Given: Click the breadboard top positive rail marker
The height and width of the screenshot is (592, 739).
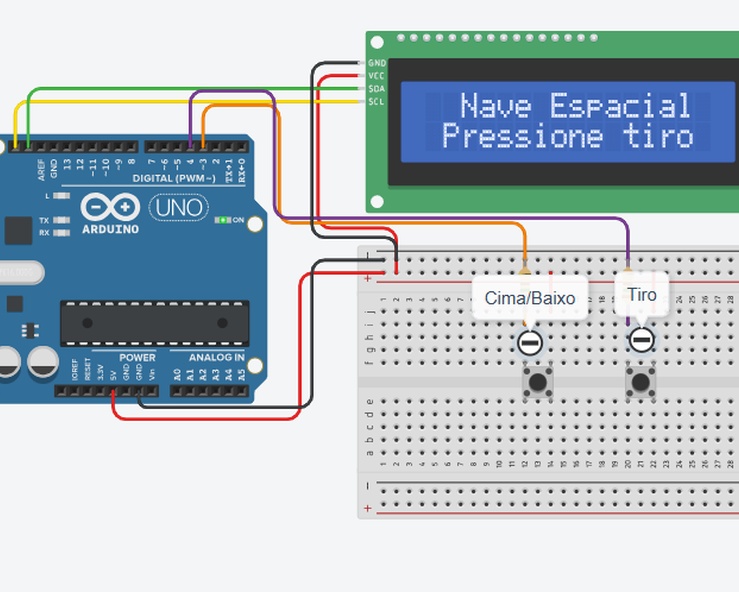Looking at the screenshot, I should [368, 278].
